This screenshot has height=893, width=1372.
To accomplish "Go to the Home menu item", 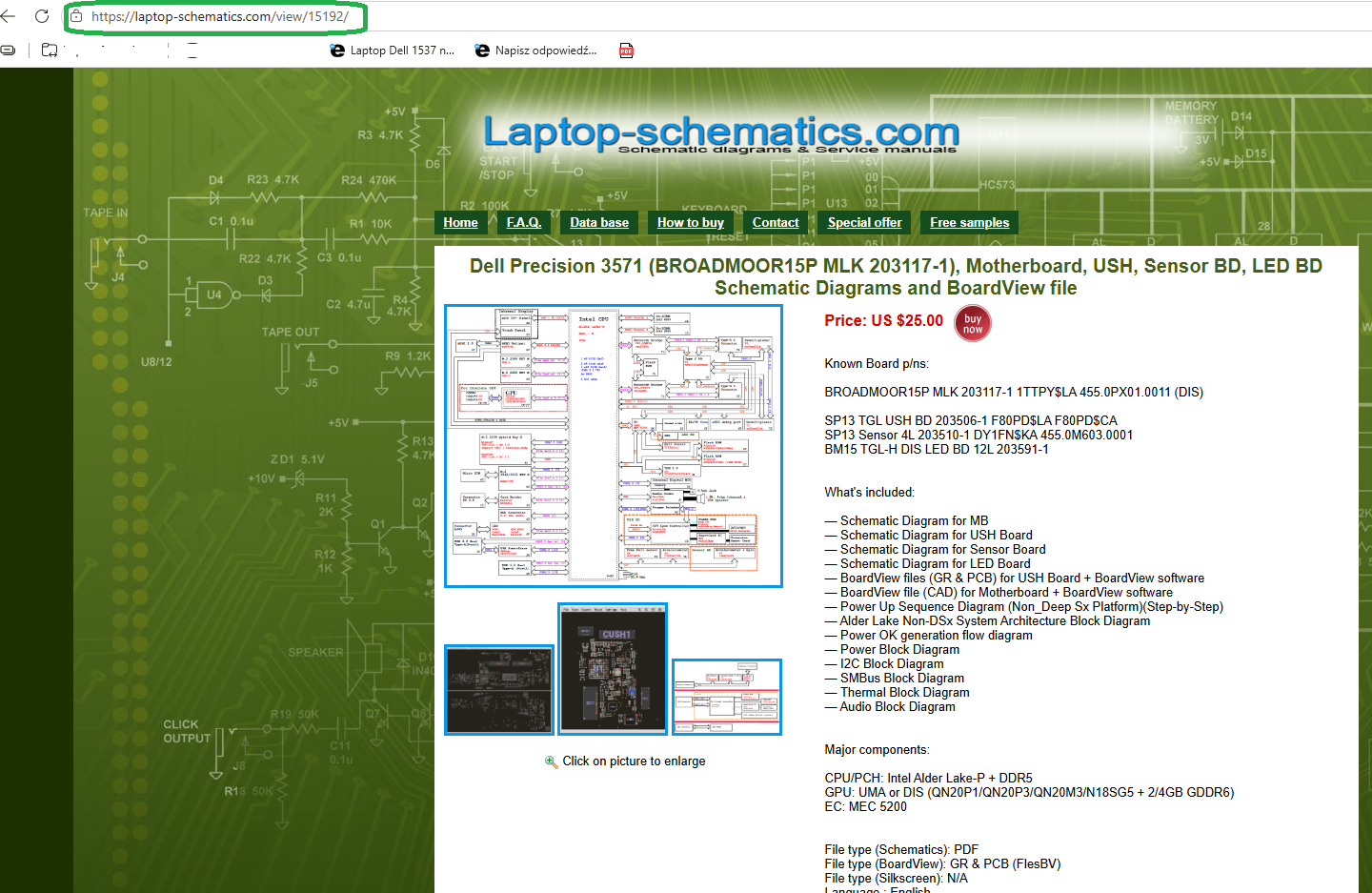I will pyautogui.click(x=460, y=222).
